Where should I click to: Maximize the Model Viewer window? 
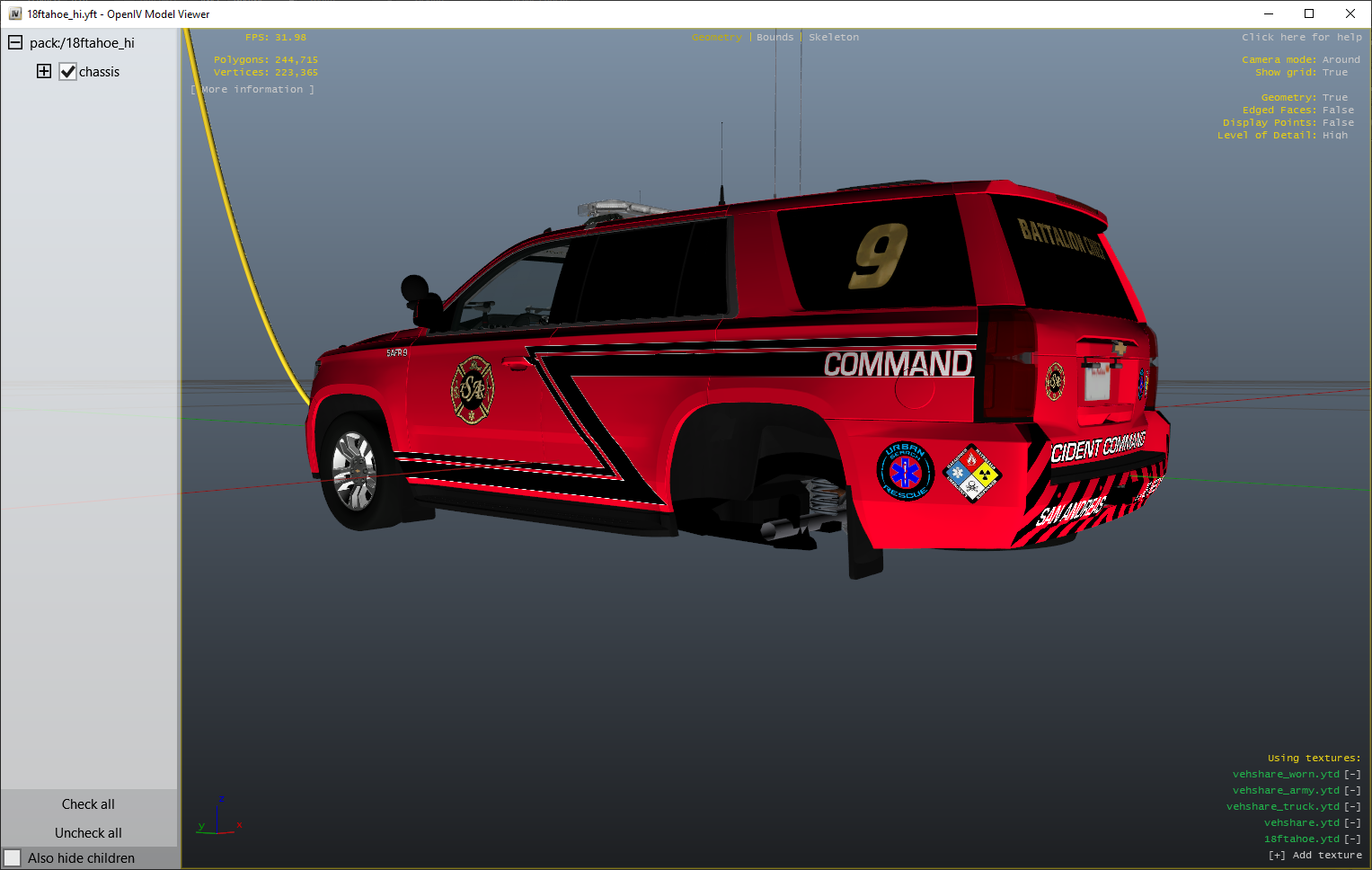1309,13
